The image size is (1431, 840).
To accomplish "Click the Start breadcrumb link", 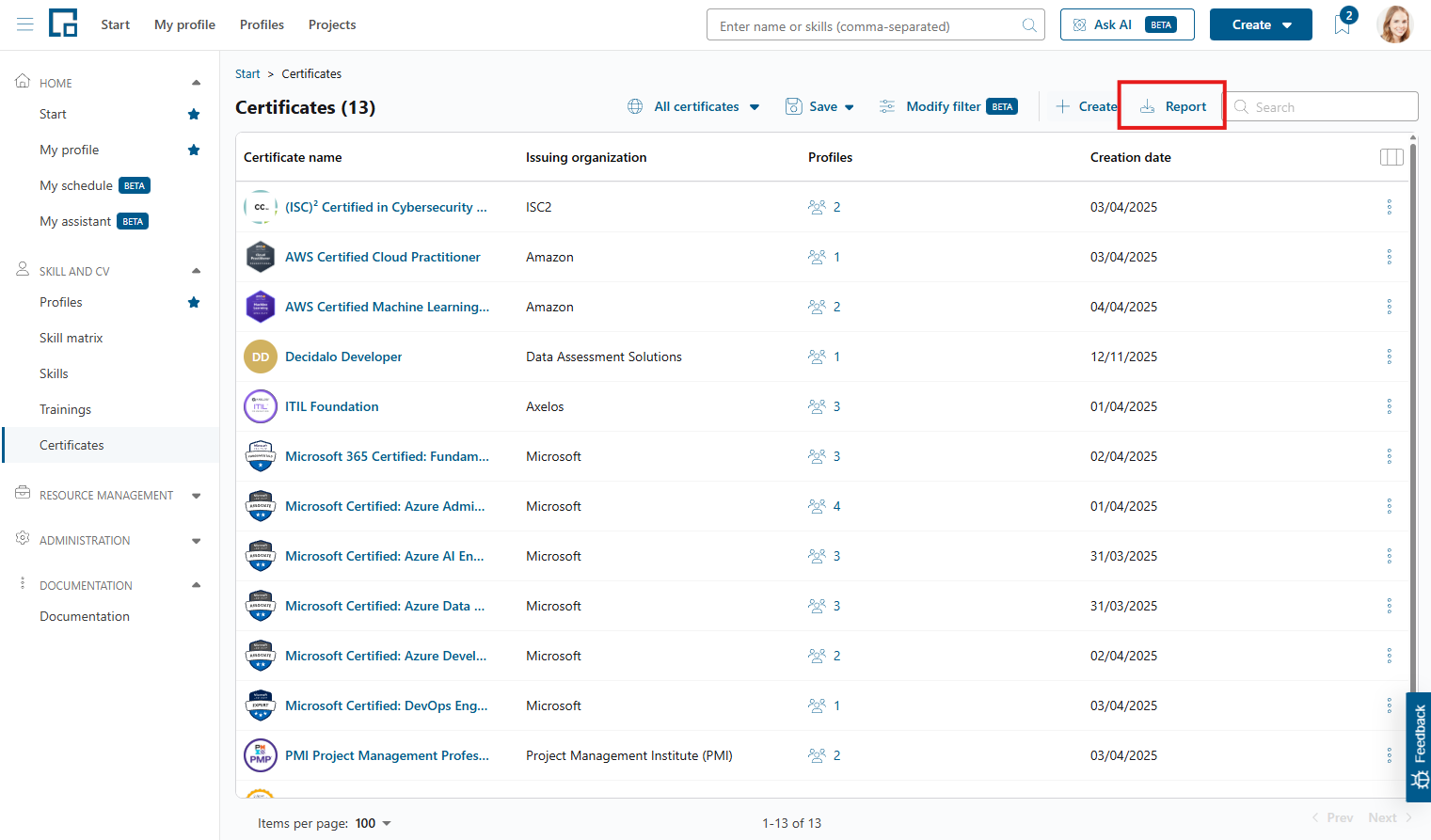I will [x=247, y=73].
